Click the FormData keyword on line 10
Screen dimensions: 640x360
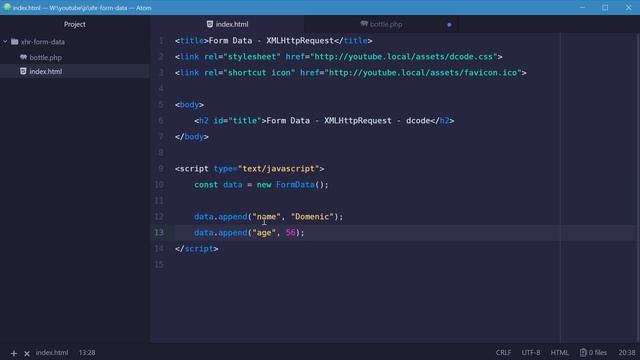(x=295, y=184)
